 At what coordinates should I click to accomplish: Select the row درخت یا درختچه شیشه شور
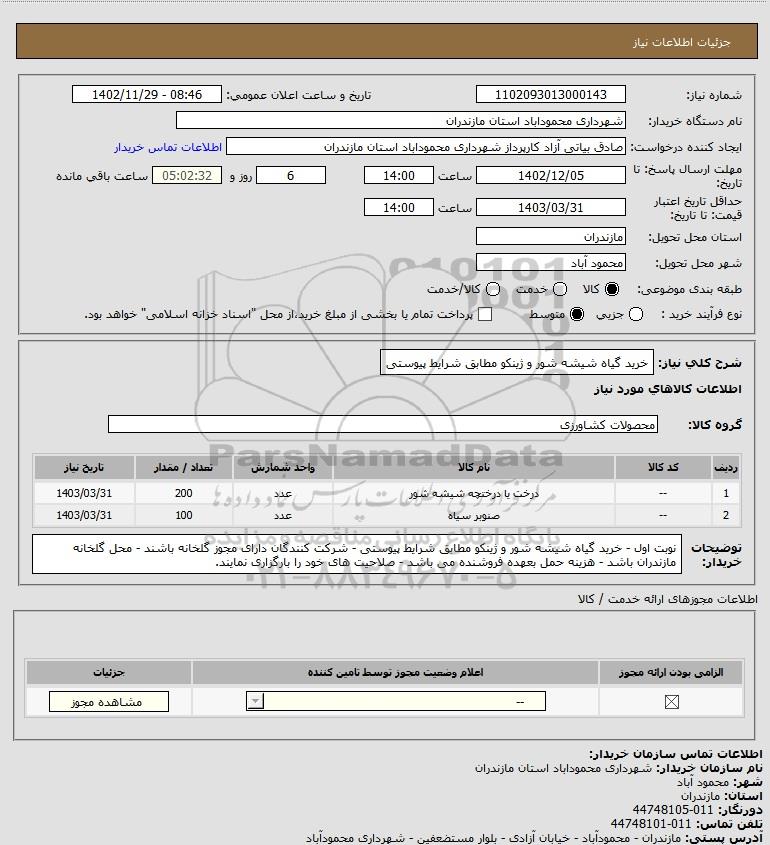pyautogui.click(x=387, y=493)
